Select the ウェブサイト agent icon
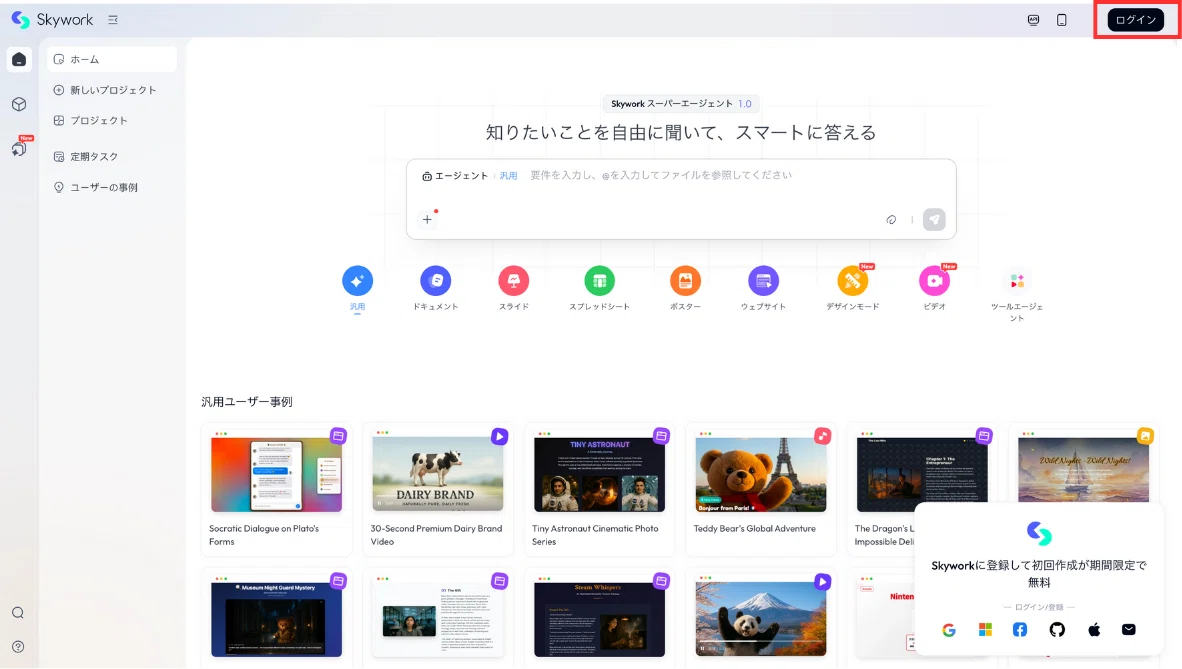The image size is (1182, 669). click(x=763, y=281)
